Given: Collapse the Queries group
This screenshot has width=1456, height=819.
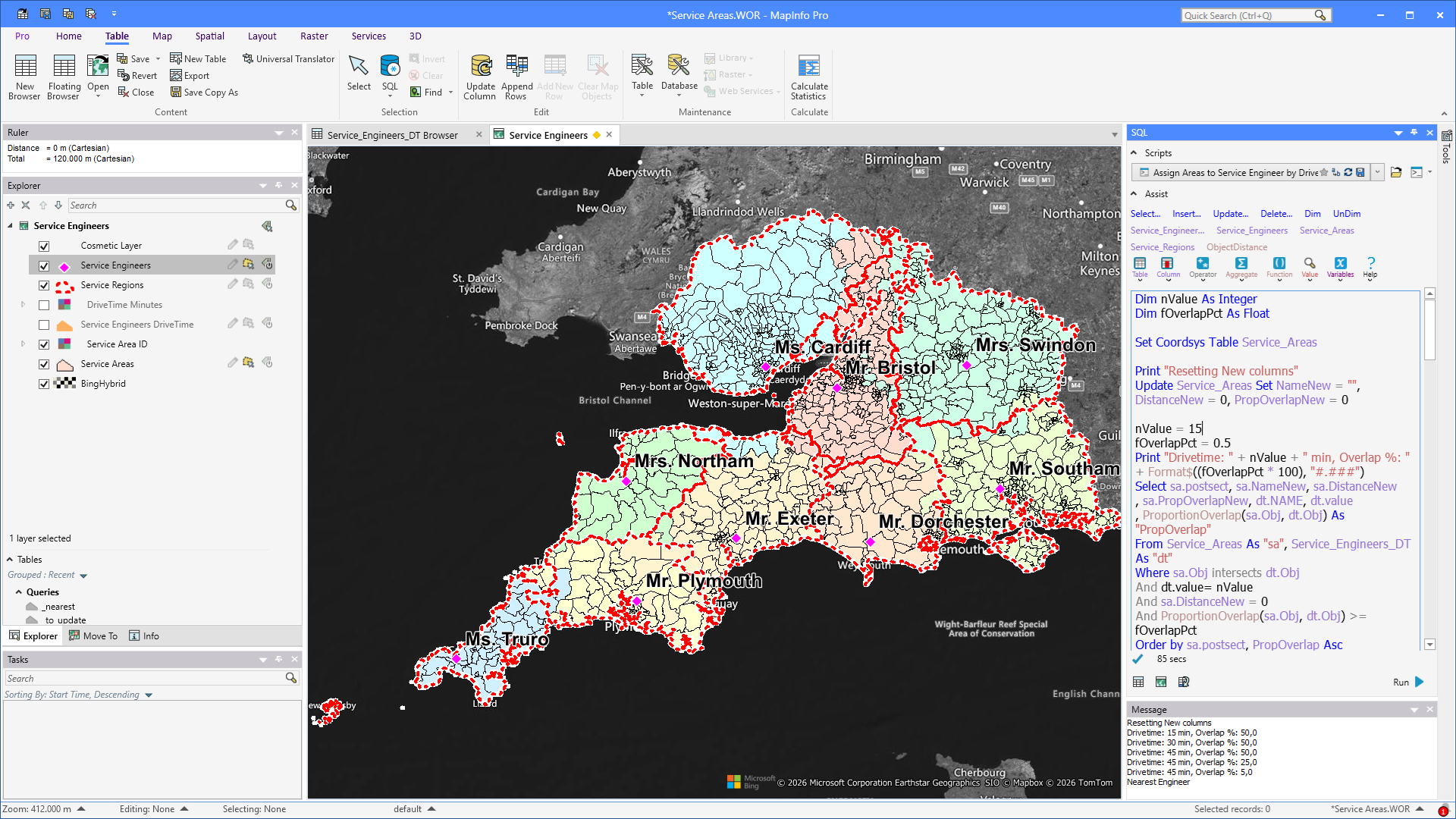Looking at the screenshot, I should (19, 592).
